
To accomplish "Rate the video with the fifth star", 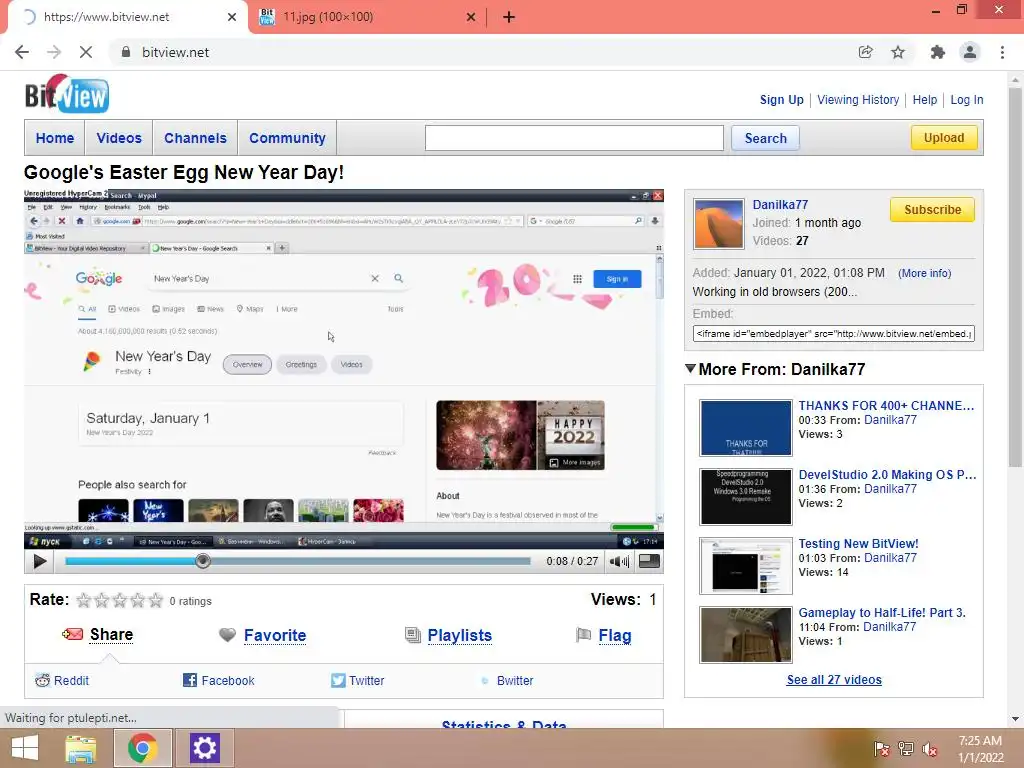I will point(155,600).
